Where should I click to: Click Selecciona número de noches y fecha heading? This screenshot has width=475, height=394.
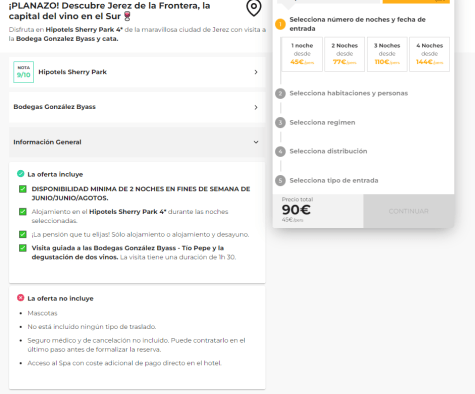tap(357, 24)
